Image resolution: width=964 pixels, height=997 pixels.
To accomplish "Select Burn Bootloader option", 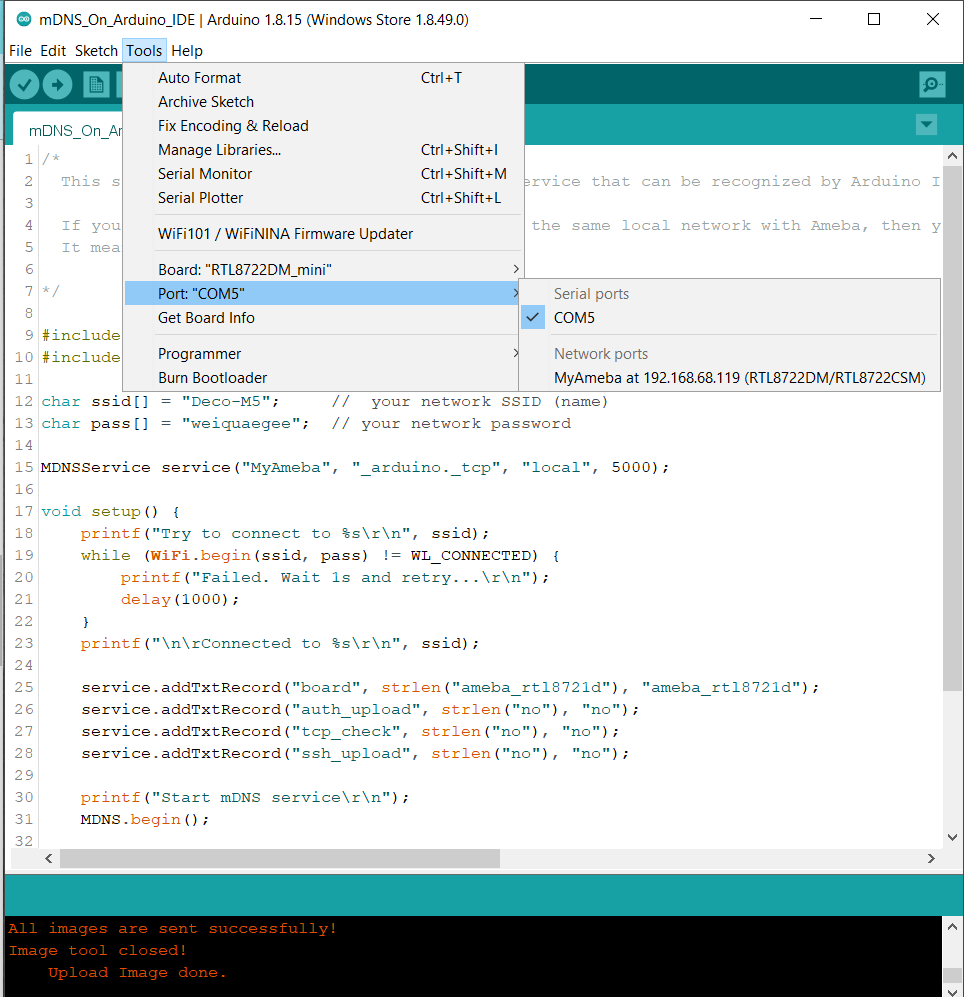I will pos(212,378).
